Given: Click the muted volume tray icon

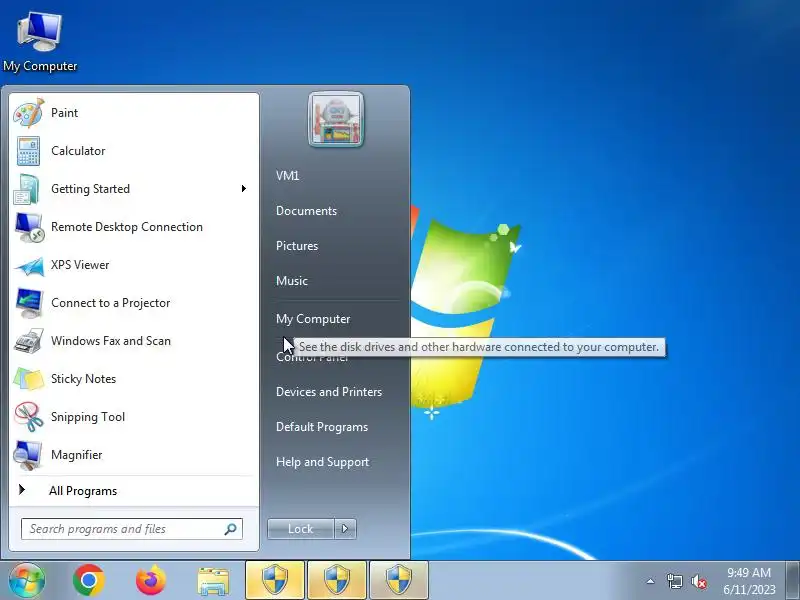Looking at the screenshot, I should tap(699, 581).
